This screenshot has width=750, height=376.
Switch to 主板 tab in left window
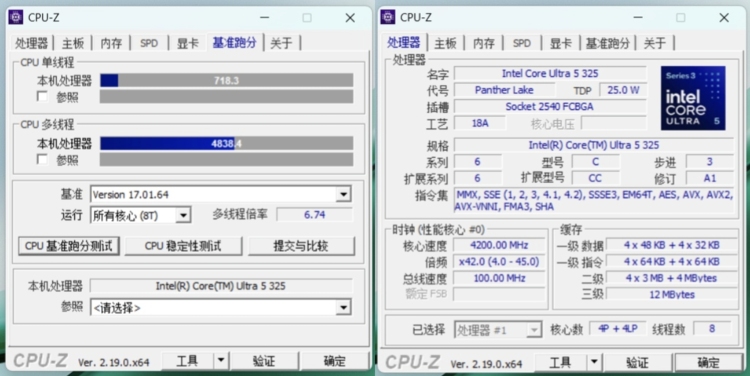(x=73, y=44)
